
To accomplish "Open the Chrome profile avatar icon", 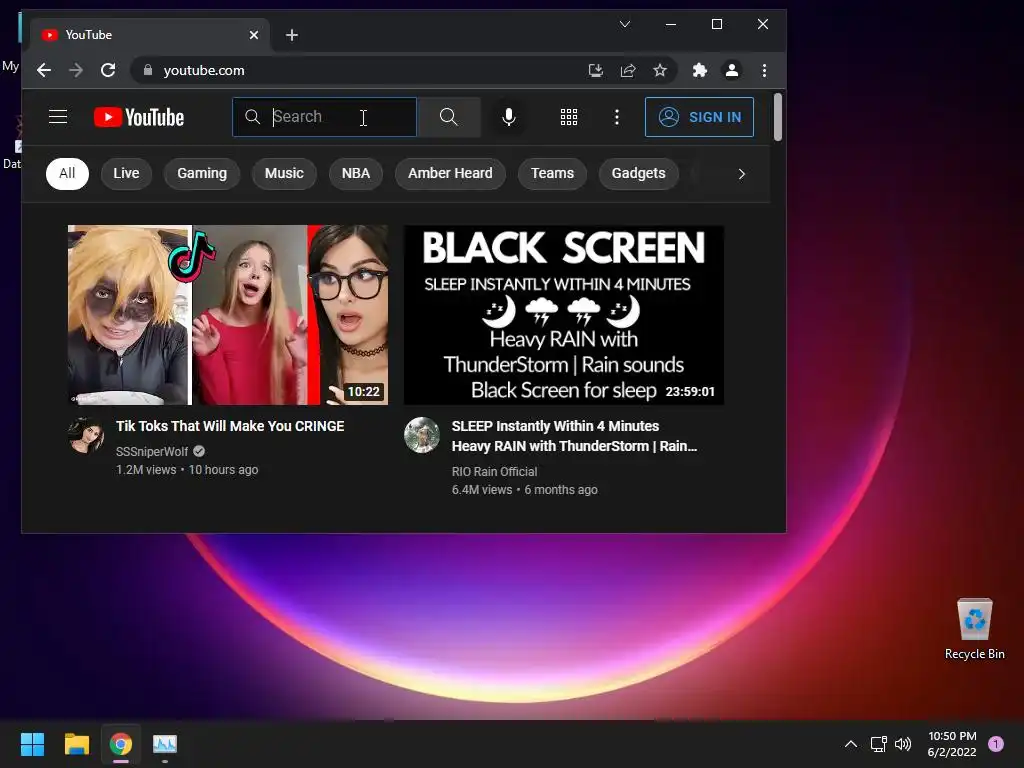I will tap(732, 71).
